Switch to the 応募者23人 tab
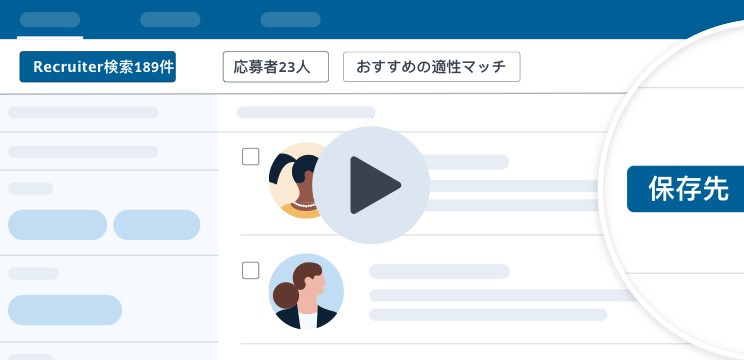Viewport: 744px width, 360px height. pyautogui.click(x=276, y=67)
